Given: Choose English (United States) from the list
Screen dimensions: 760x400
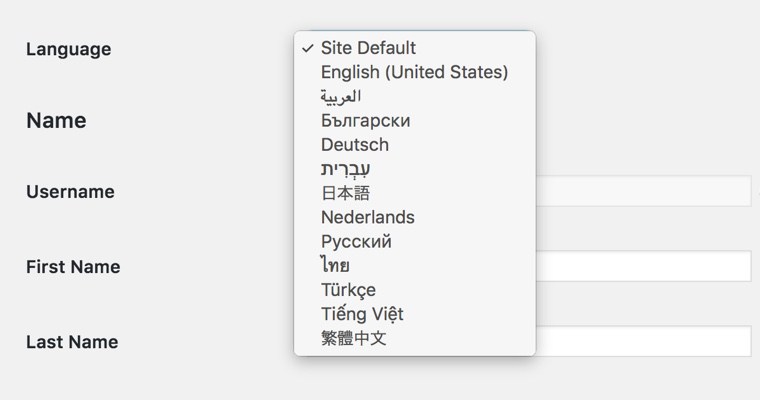Looking at the screenshot, I should click(414, 72).
